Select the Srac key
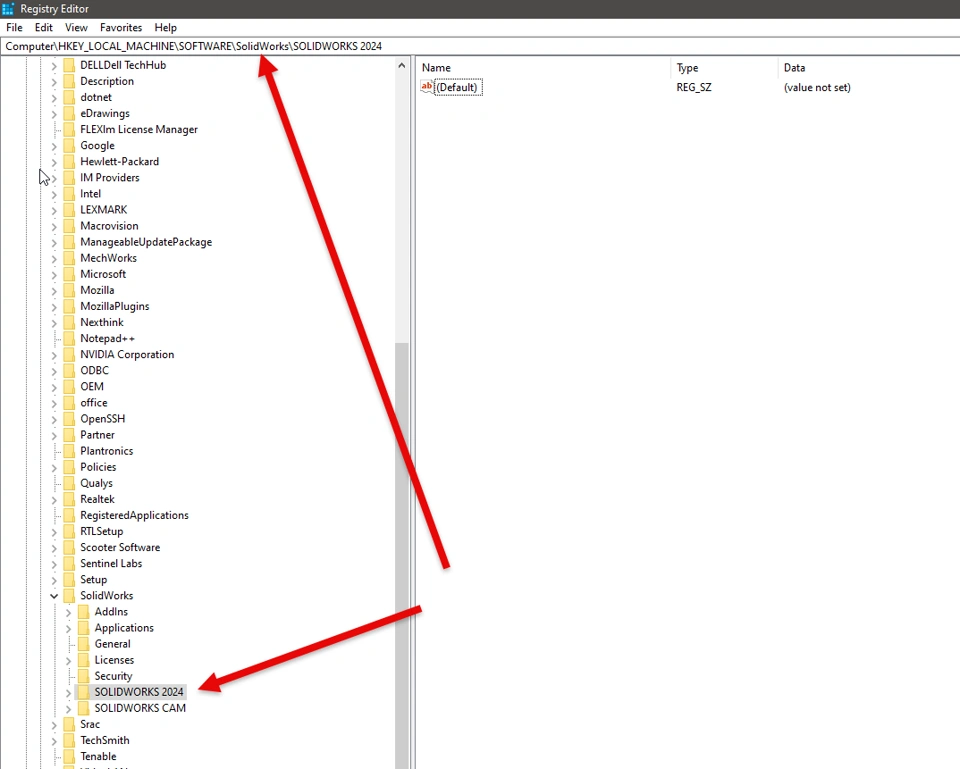This screenshot has height=769, width=960. coord(90,724)
